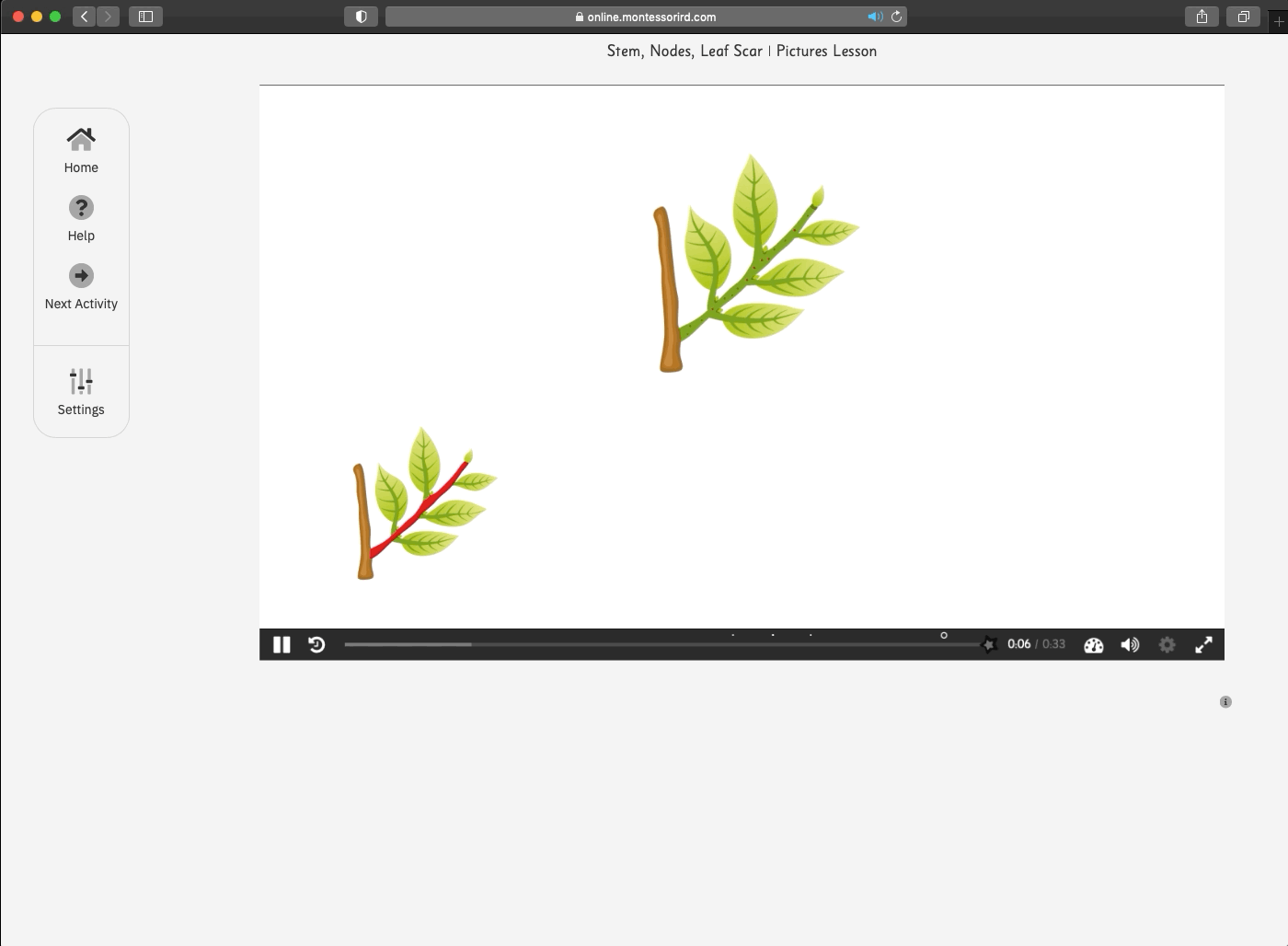Click the large green branch picture

756,263
